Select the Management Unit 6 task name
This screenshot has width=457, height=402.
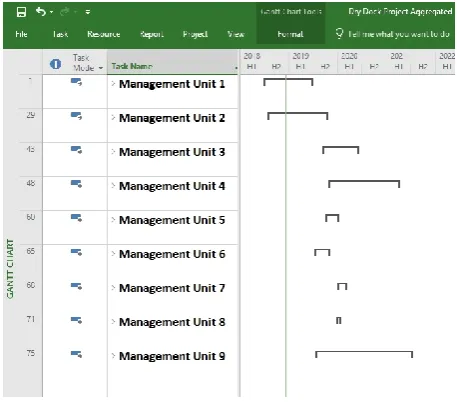point(172,254)
